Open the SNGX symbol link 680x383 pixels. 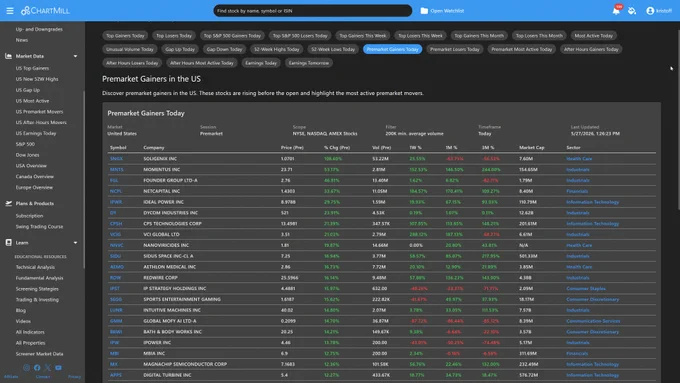point(116,159)
